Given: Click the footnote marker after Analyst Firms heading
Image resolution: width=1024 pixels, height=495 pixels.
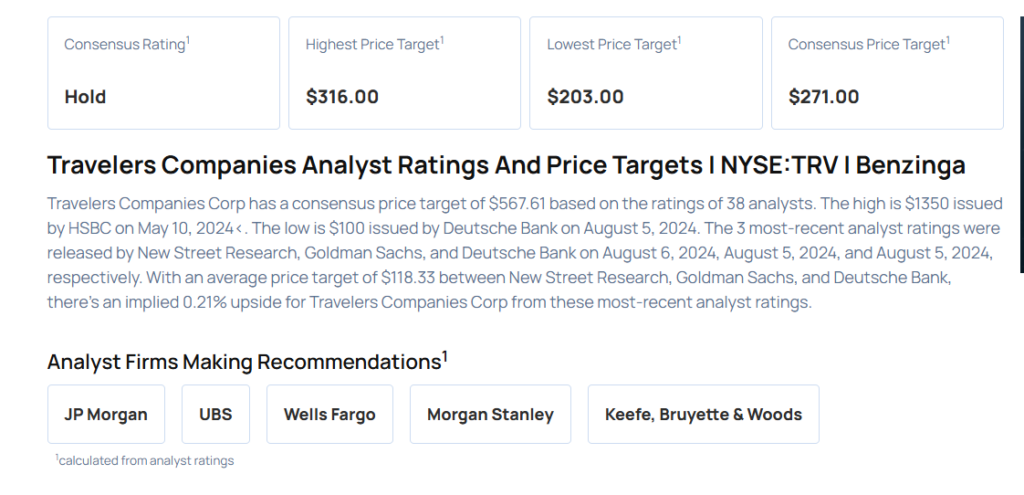Looking at the screenshot, I should (x=445, y=356).
